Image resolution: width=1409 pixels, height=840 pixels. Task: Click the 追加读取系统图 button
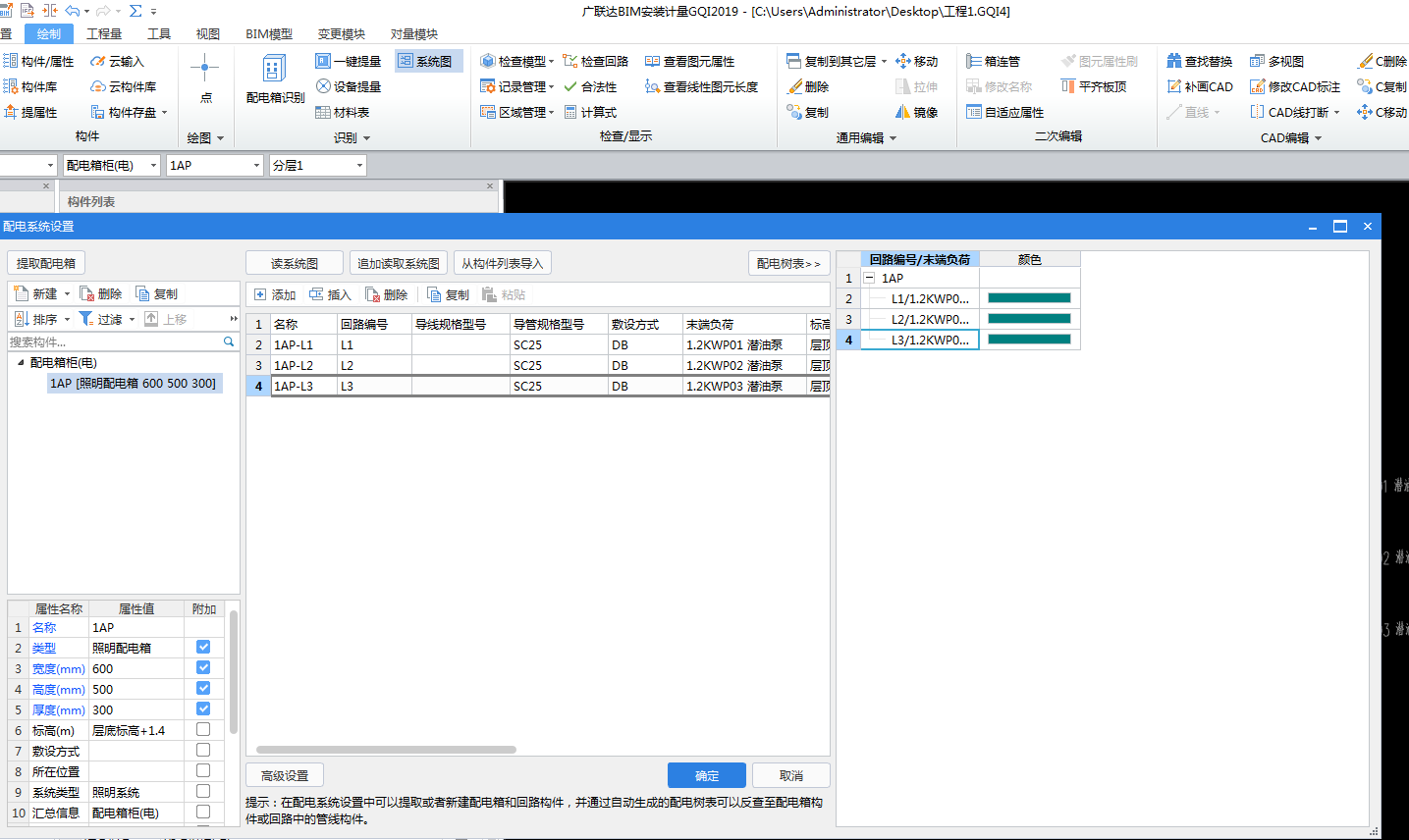(399, 263)
